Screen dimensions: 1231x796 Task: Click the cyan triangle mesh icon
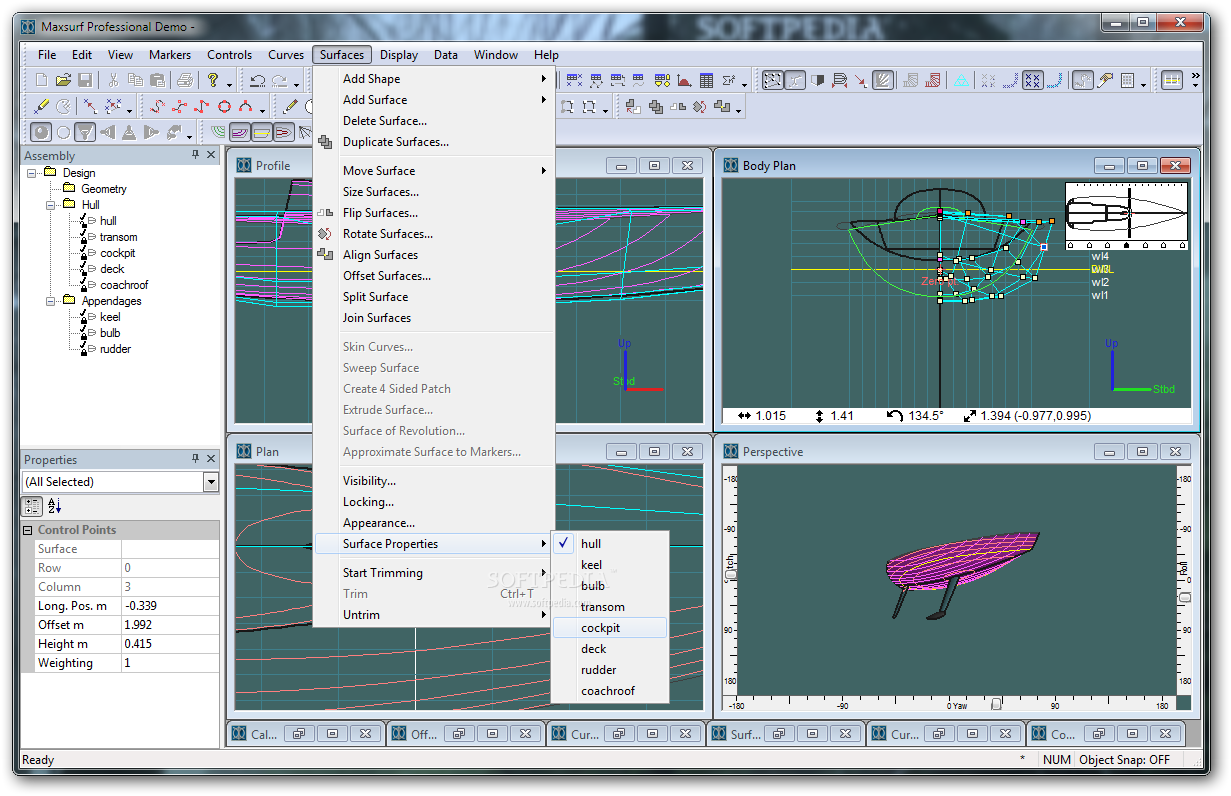tap(961, 80)
